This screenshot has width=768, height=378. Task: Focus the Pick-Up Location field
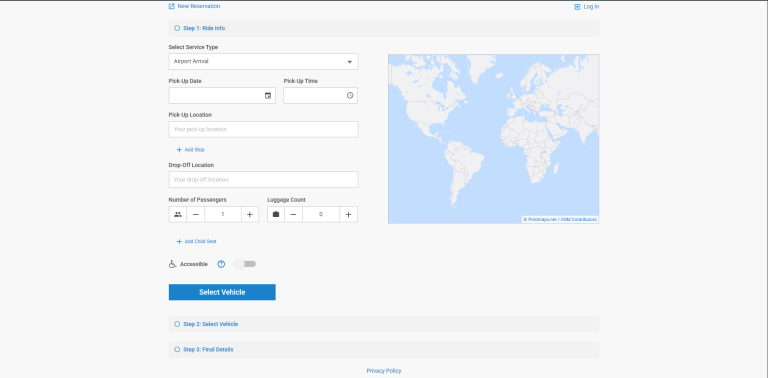click(264, 129)
